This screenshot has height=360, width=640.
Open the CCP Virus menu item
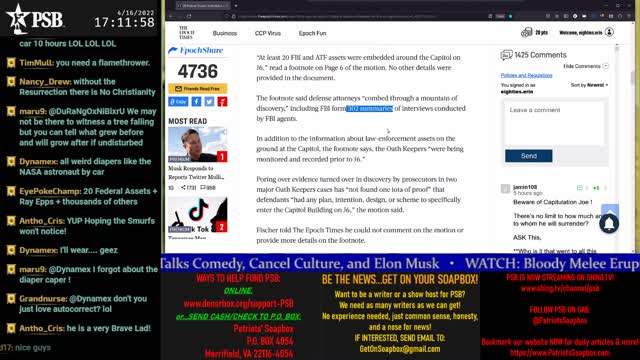(268, 33)
